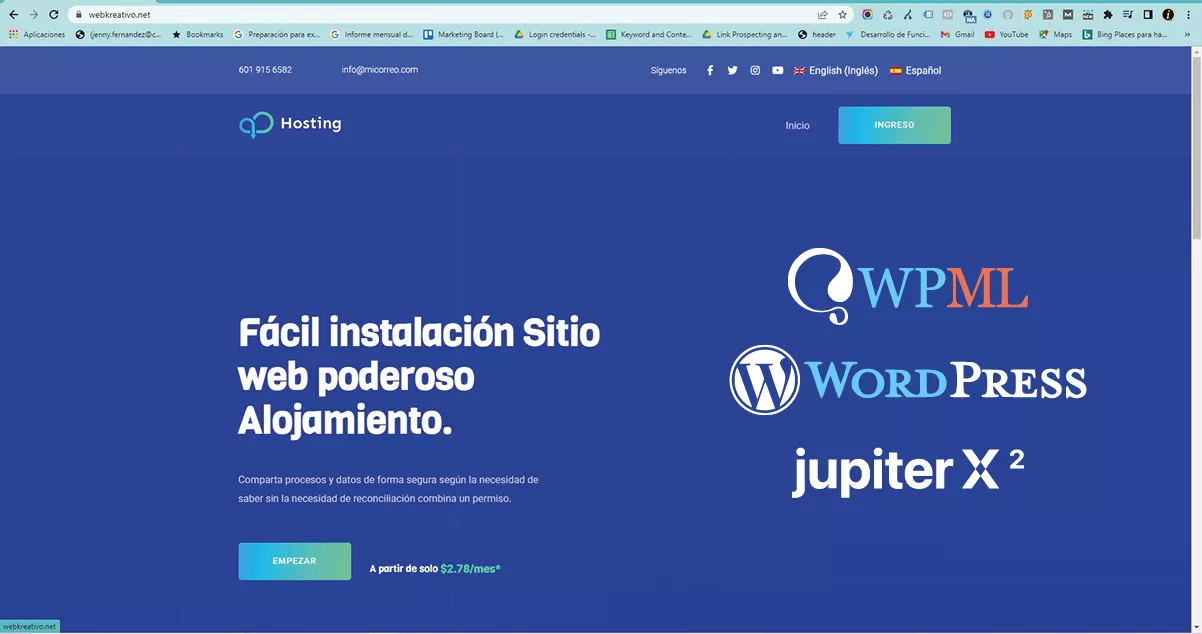The height and width of the screenshot is (634, 1202).
Task: View site info via the padlock icon
Action: (79, 15)
